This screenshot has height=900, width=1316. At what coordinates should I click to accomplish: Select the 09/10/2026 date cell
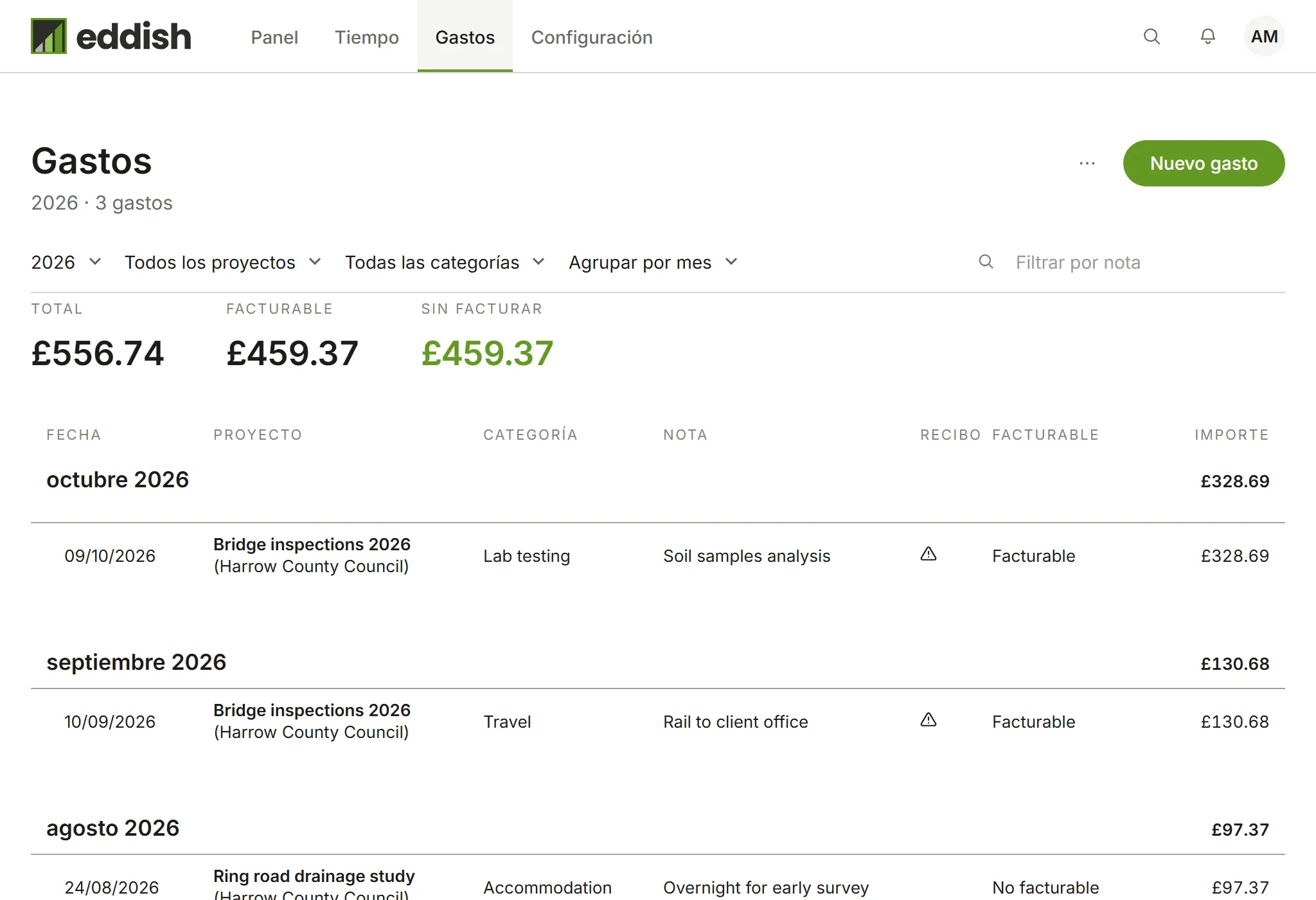[110, 556]
